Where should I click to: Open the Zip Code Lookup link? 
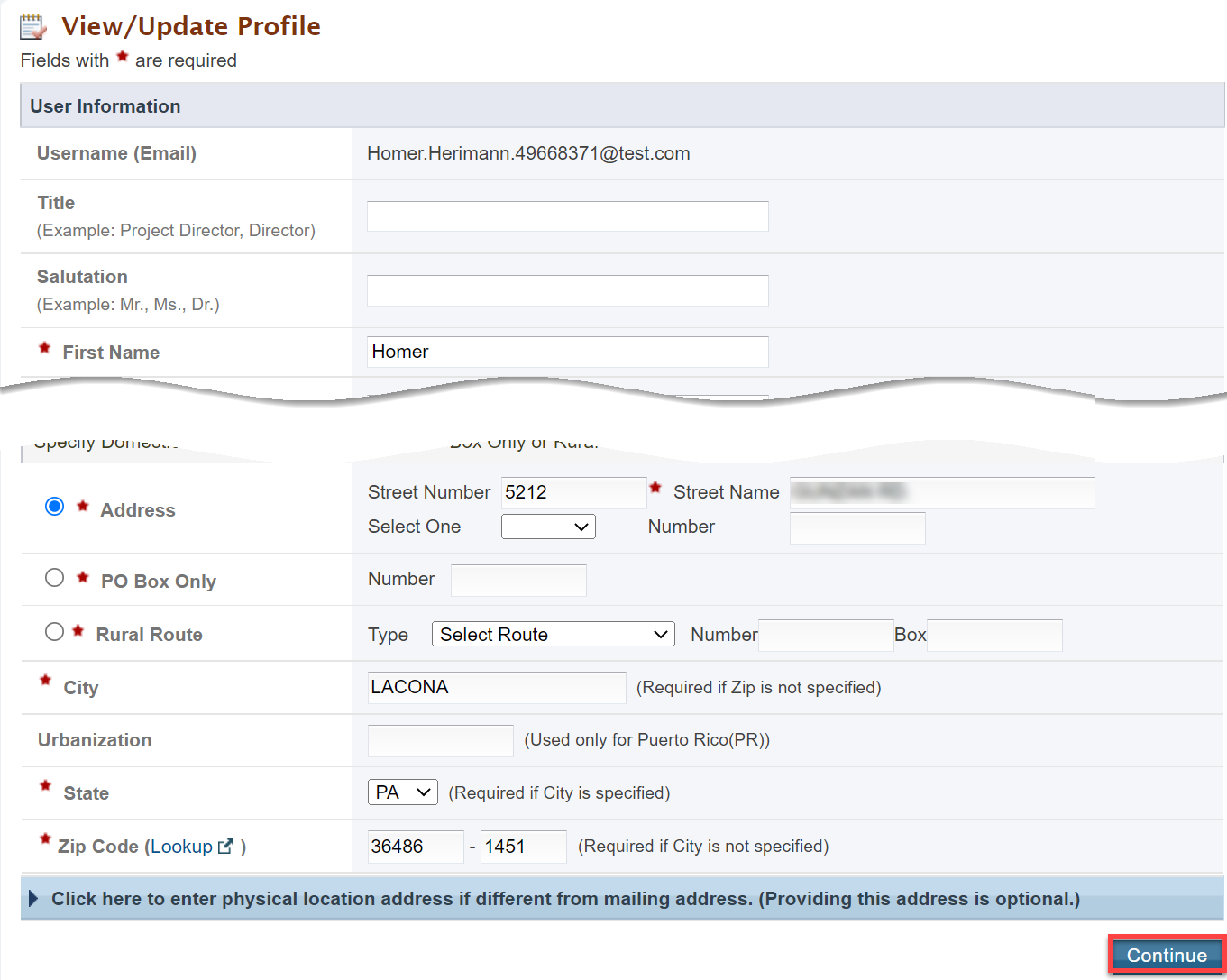tap(181, 847)
